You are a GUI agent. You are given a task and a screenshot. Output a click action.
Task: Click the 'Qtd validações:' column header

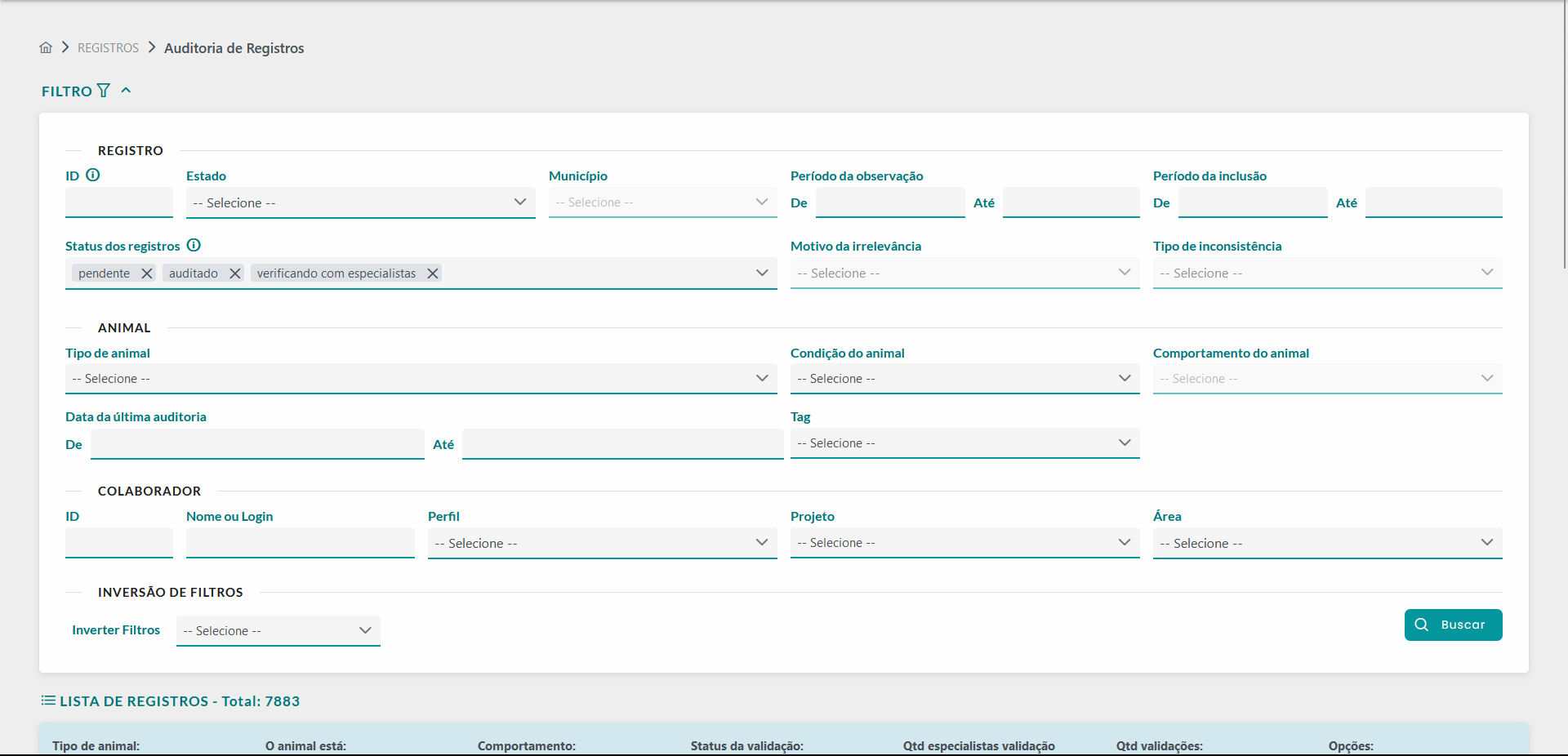click(1160, 745)
